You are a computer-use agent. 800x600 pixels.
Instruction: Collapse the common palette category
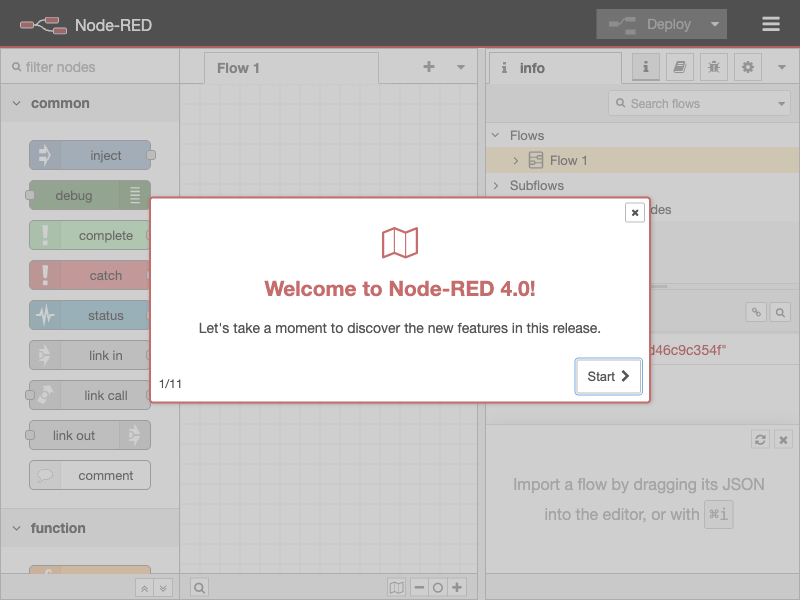(90, 104)
